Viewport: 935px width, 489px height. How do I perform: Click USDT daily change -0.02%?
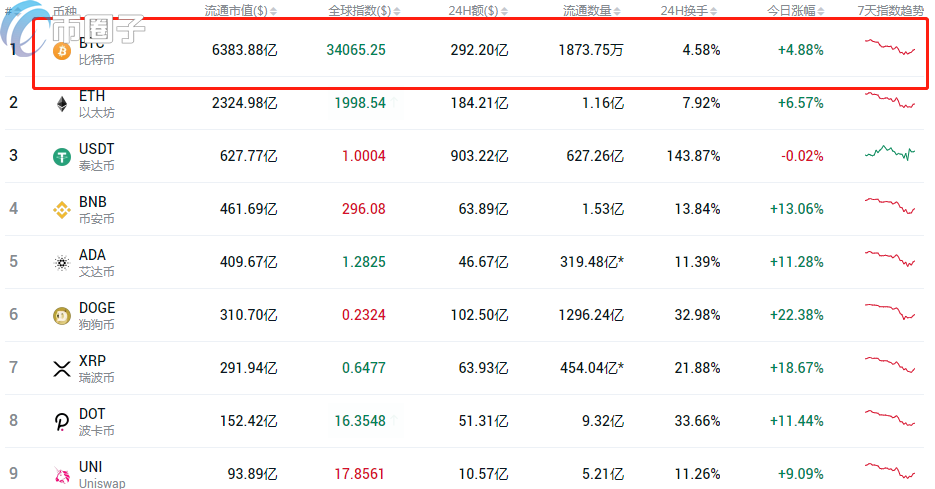pos(802,156)
